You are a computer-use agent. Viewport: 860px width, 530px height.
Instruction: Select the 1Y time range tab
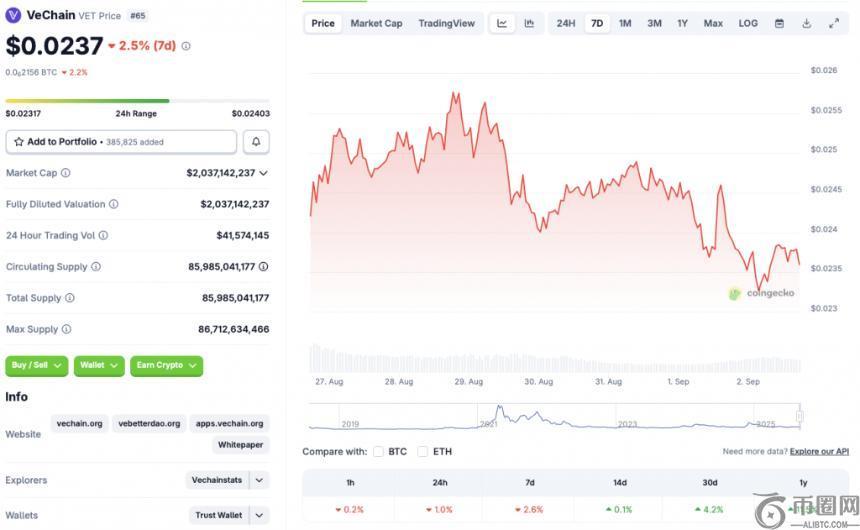point(682,23)
